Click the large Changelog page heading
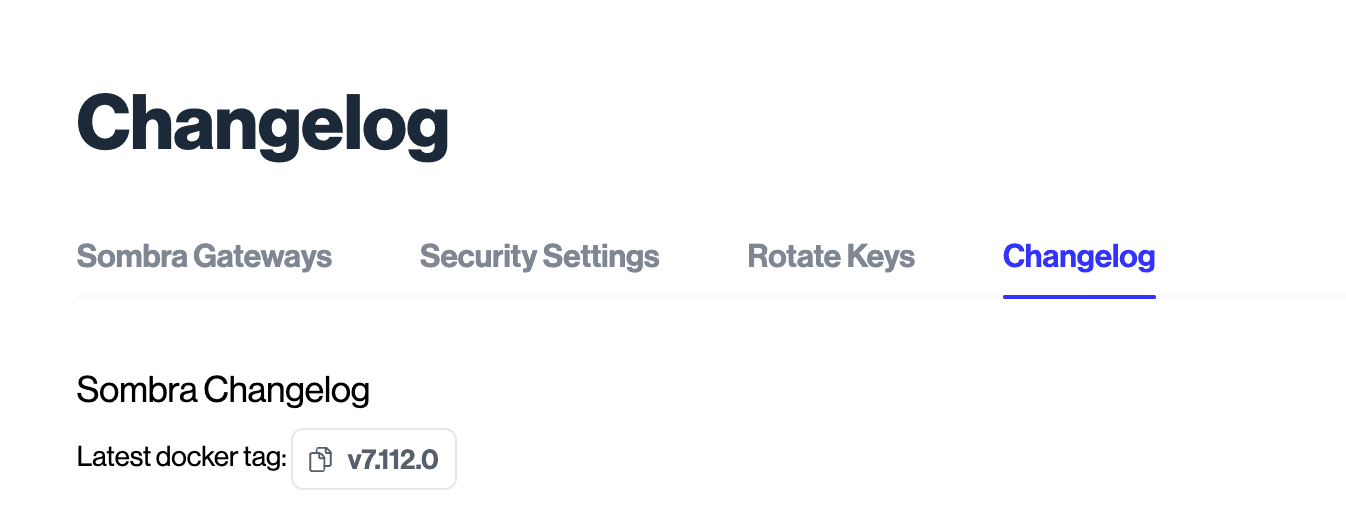The height and width of the screenshot is (520, 1346). click(x=262, y=124)
